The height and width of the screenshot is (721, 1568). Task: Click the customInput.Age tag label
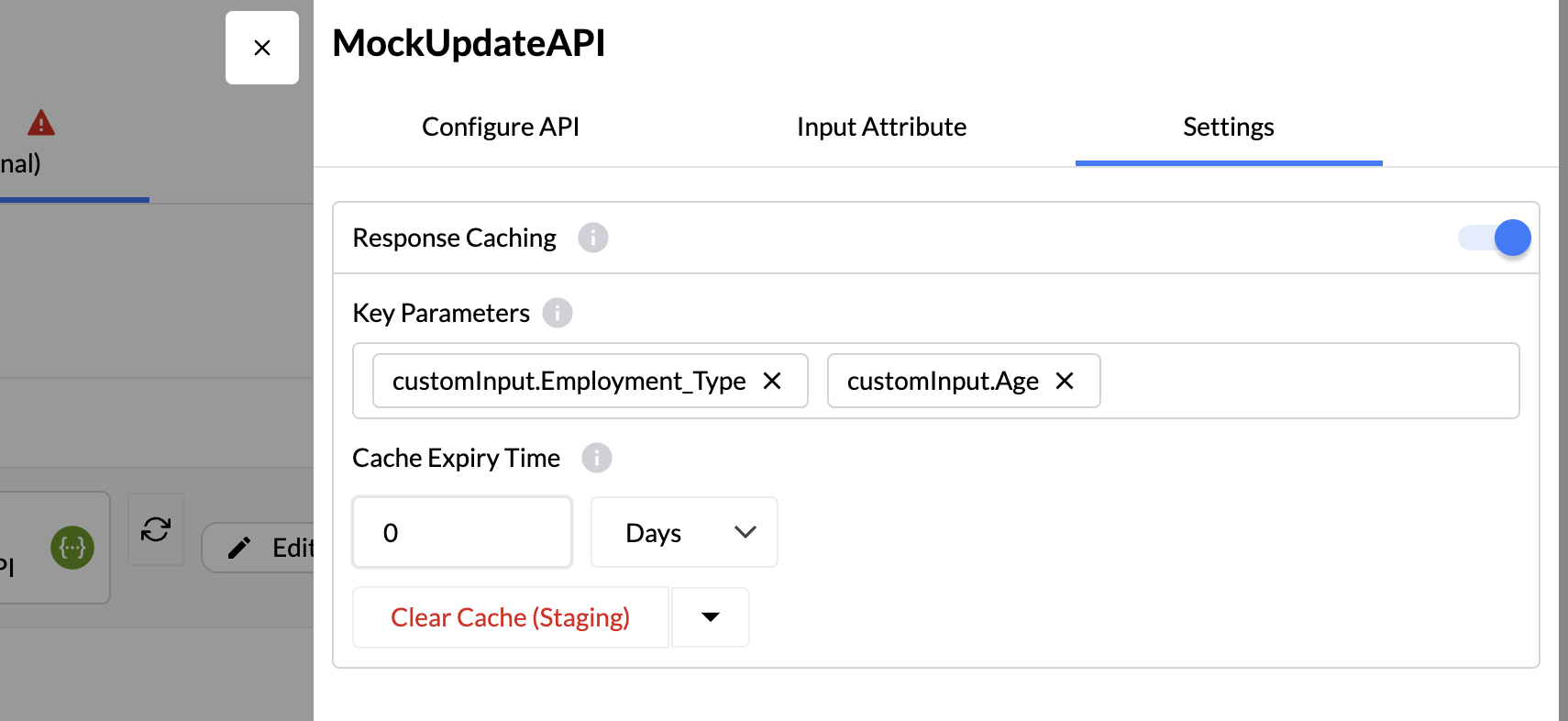click(x=942, y=381)
